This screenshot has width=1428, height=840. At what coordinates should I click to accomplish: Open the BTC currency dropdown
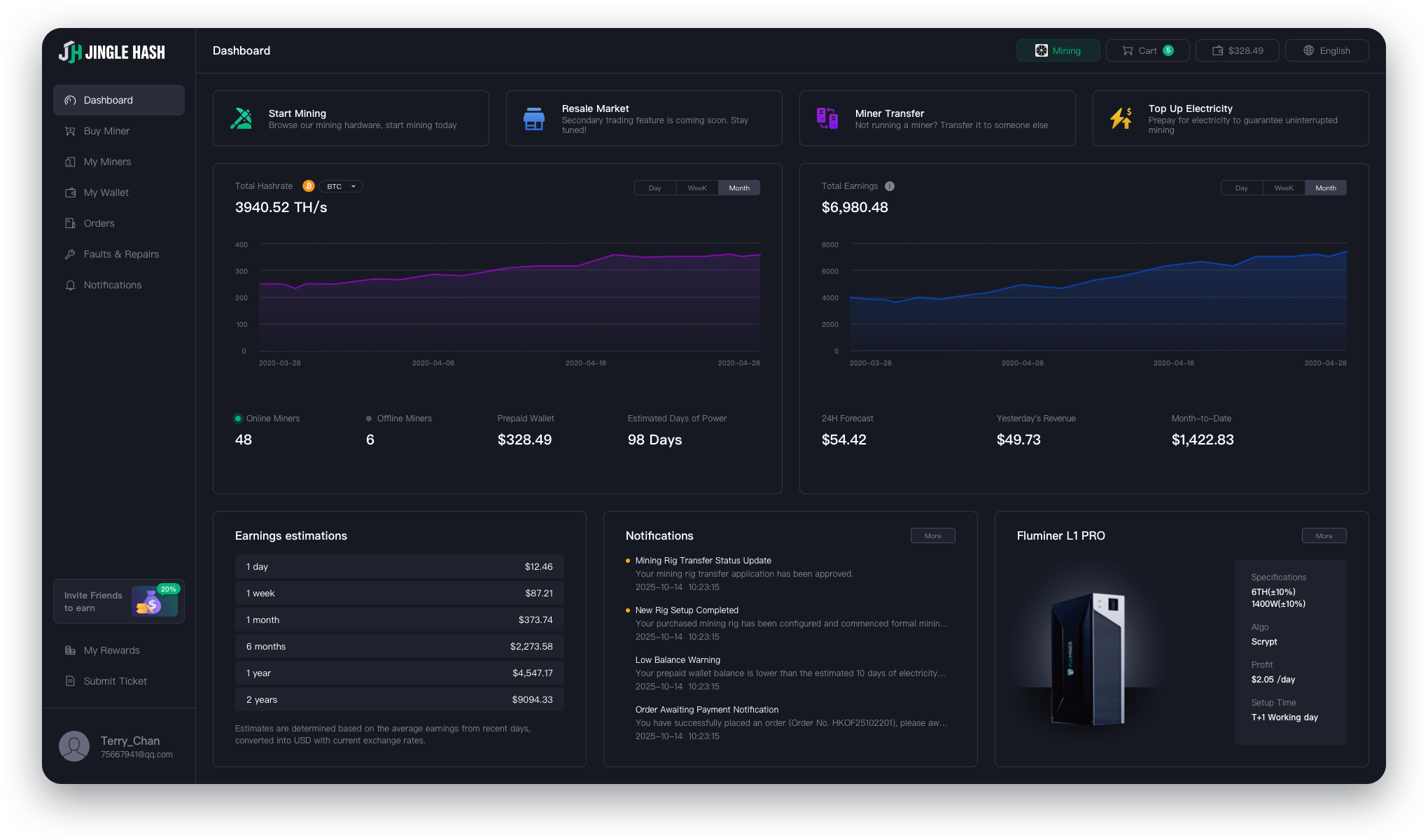click(341, 186)
